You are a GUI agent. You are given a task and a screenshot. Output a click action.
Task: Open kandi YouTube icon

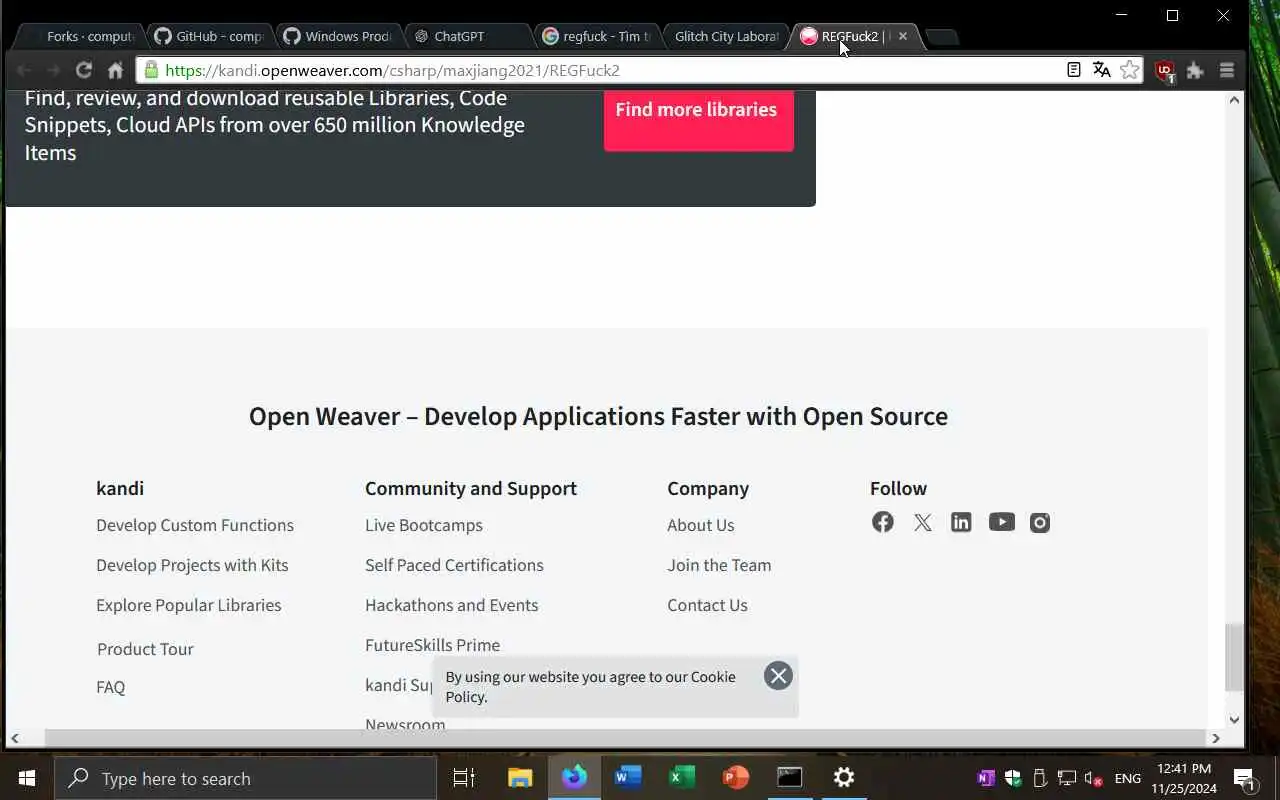click(1001, 522)
